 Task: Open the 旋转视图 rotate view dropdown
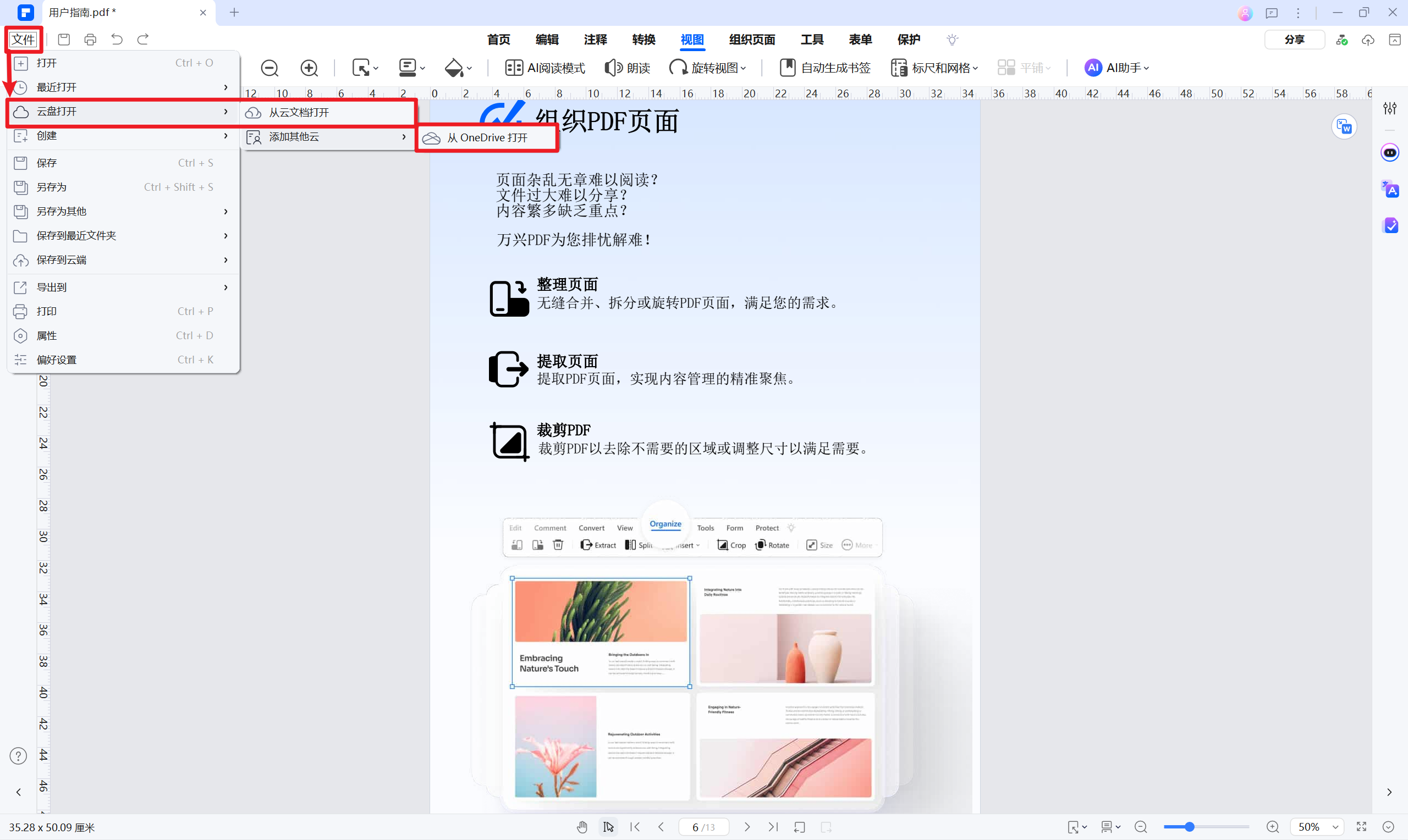tap(708, 68)
